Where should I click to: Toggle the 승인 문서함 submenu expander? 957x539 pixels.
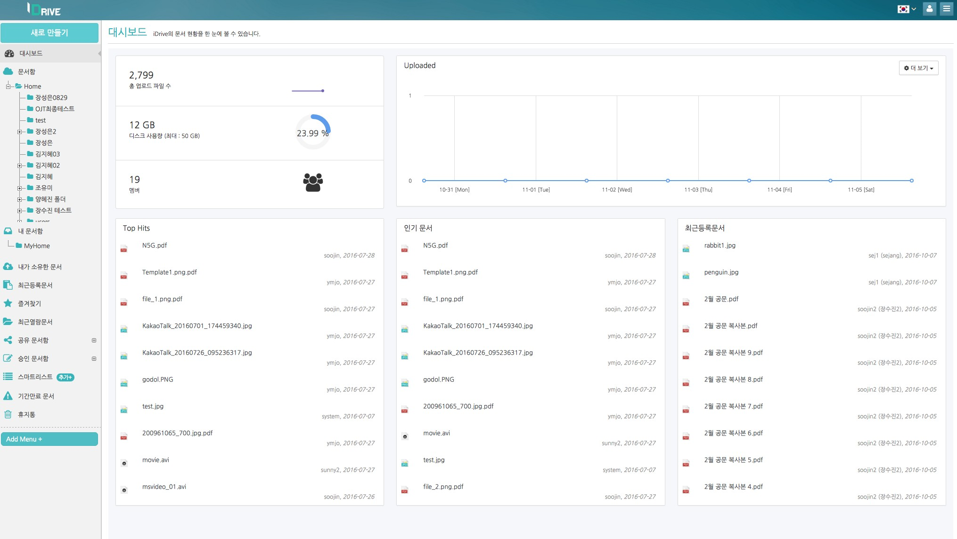coord(94,359)
